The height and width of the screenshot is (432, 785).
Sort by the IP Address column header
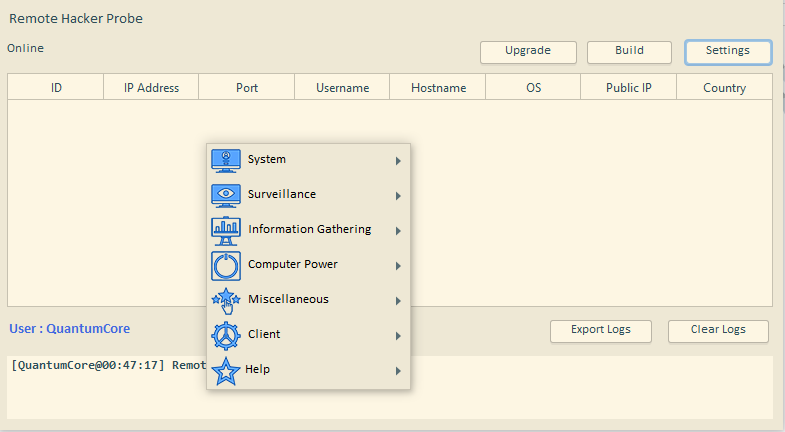coord(151,88)
